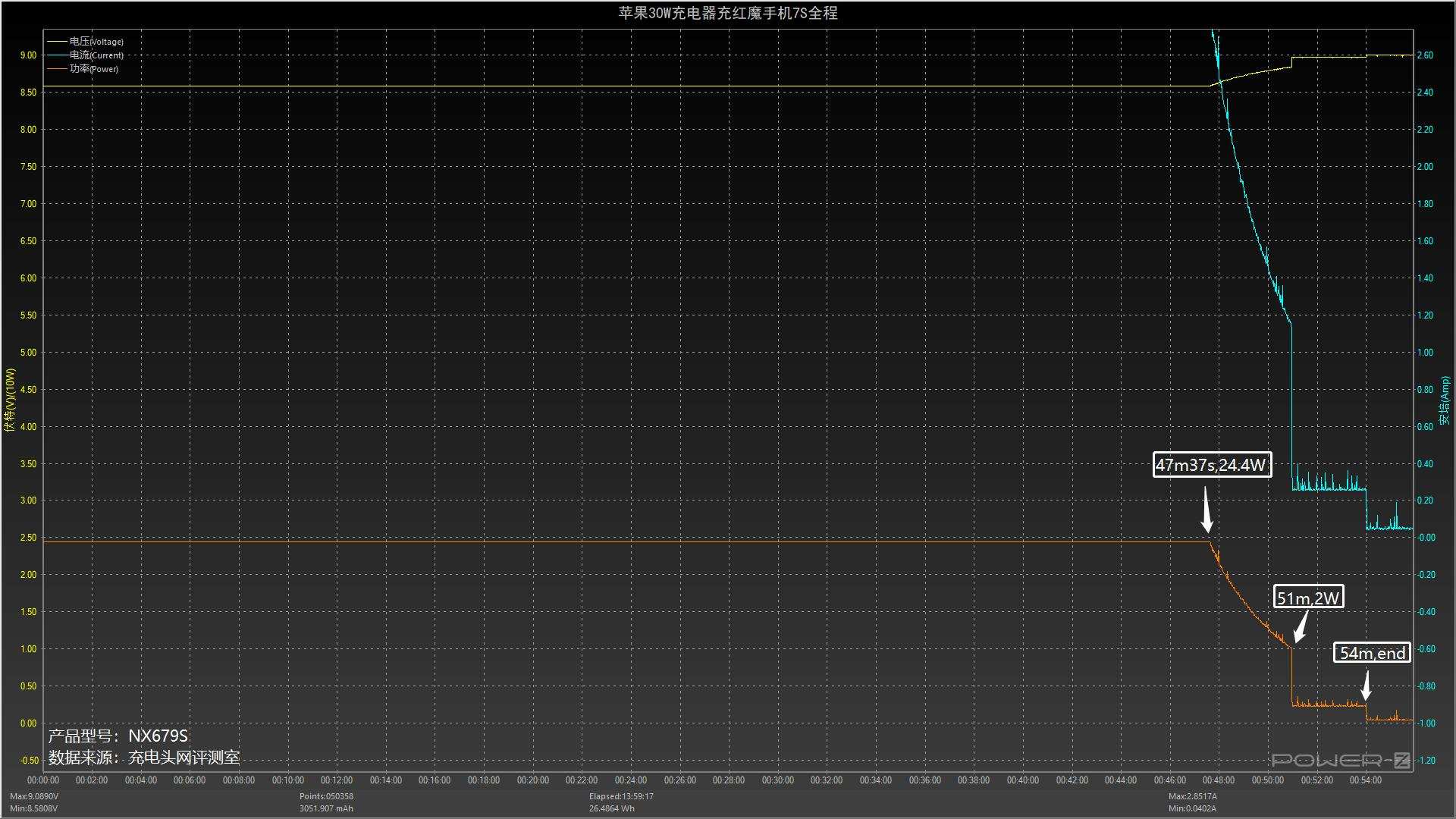This screenshot has width=1456, height=819.
Task: Select the orange power legend line sample
Action: (x=57, y=69)
